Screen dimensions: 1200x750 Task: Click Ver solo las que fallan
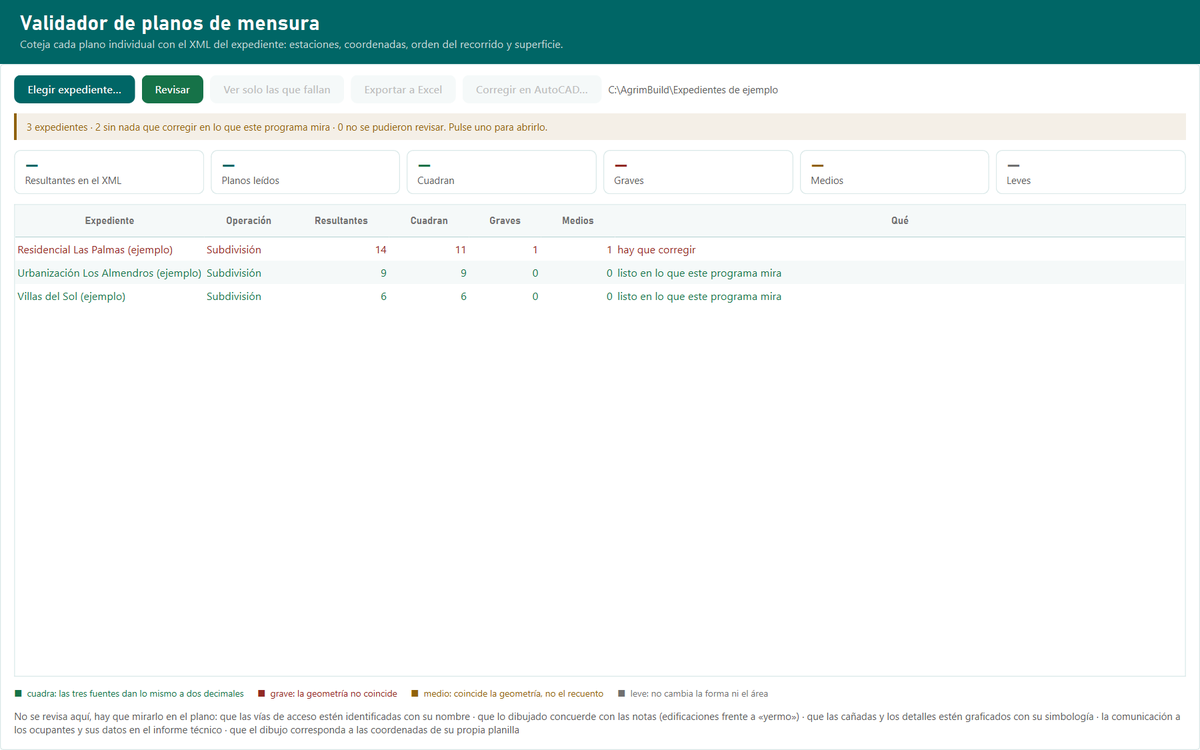[277, 89]
